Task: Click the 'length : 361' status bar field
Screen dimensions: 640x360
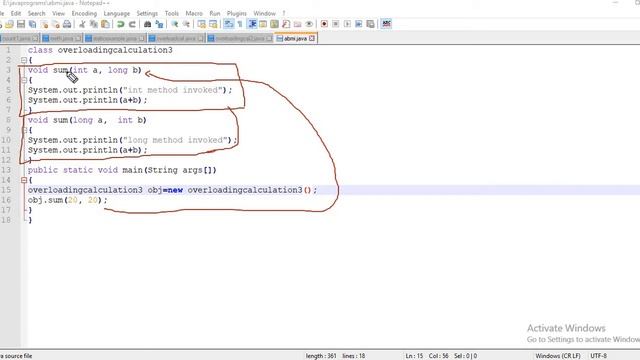Action: coord(321,356)
